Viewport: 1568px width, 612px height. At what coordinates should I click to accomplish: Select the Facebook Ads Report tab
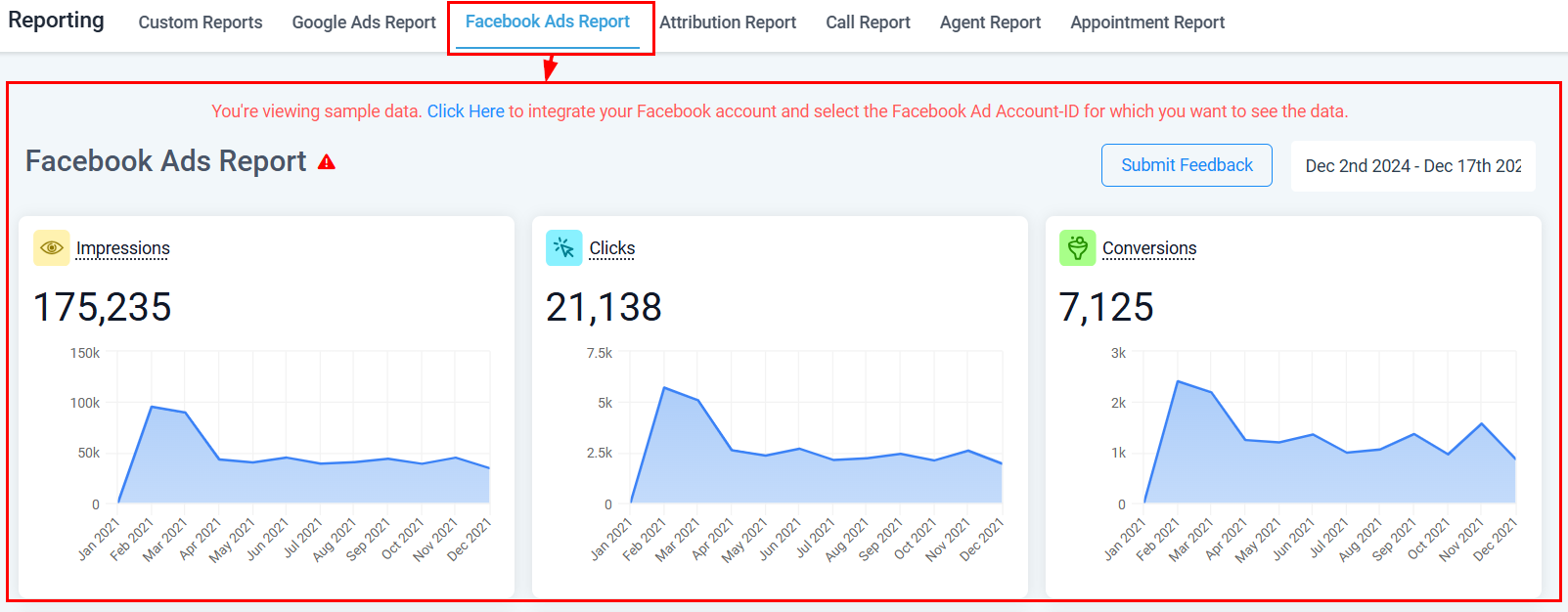547,22
